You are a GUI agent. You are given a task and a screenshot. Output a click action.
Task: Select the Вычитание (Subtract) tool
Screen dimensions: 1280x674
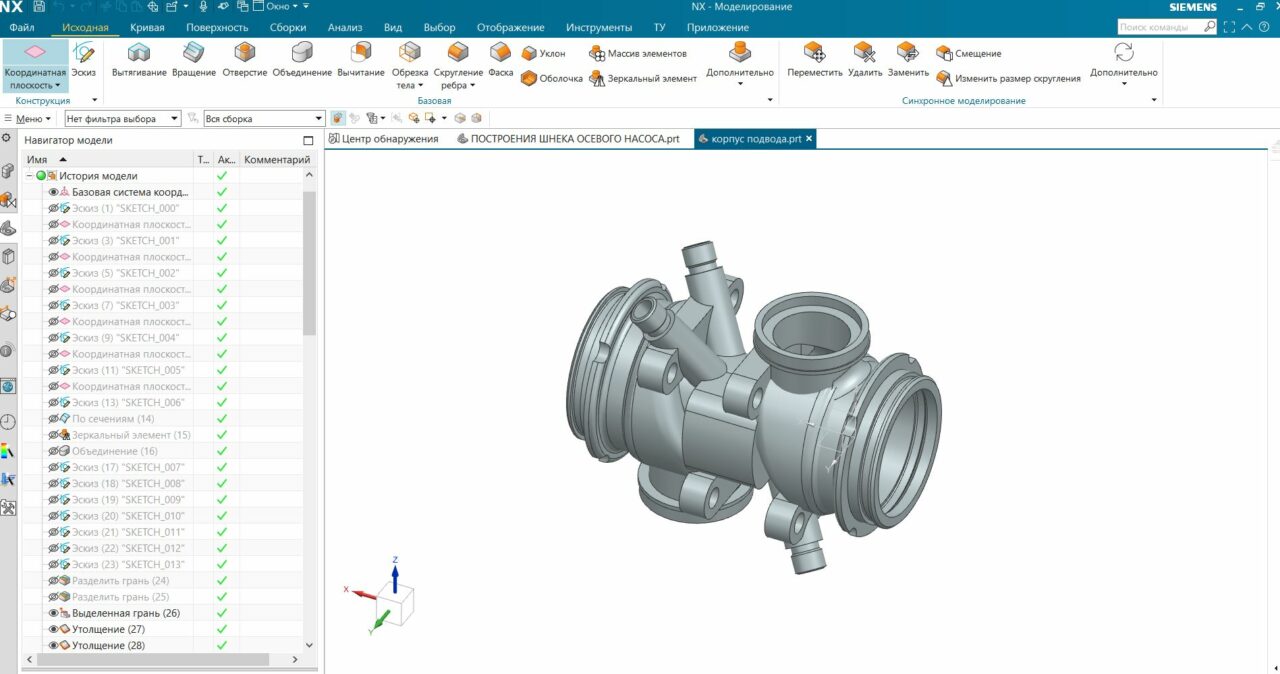click(360, 53)
